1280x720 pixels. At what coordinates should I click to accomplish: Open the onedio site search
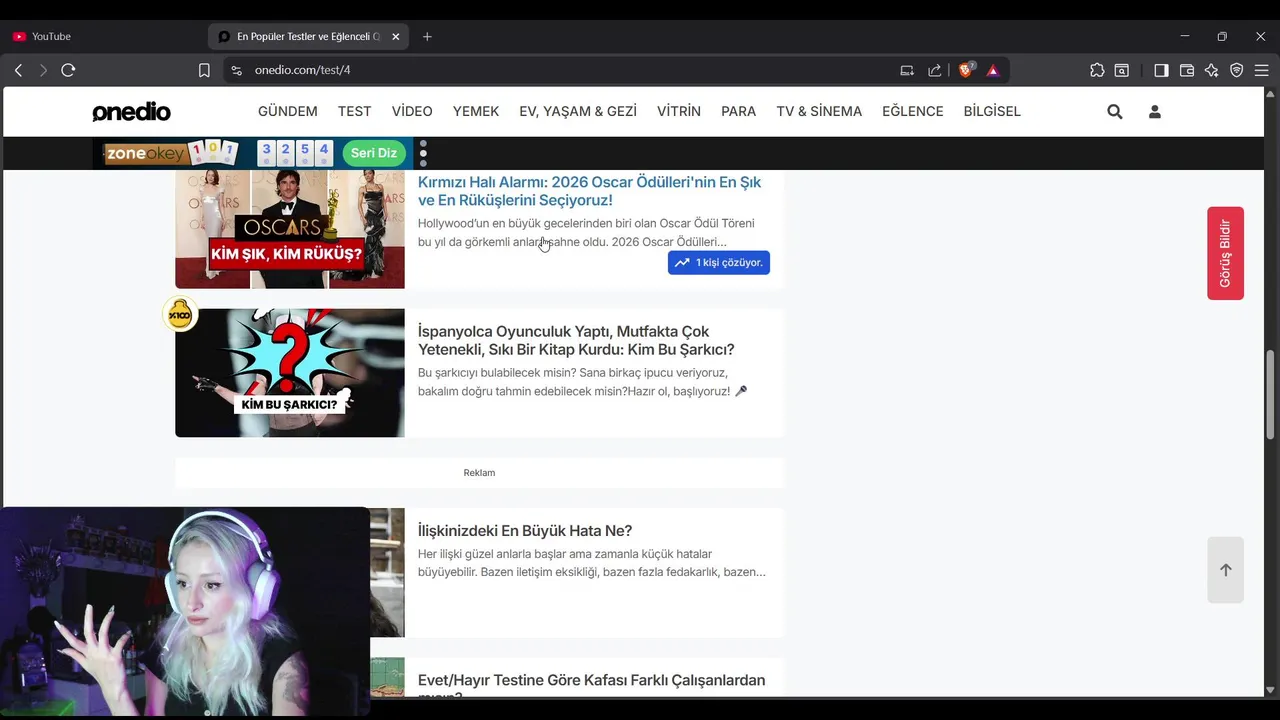tap(1115, 112)
